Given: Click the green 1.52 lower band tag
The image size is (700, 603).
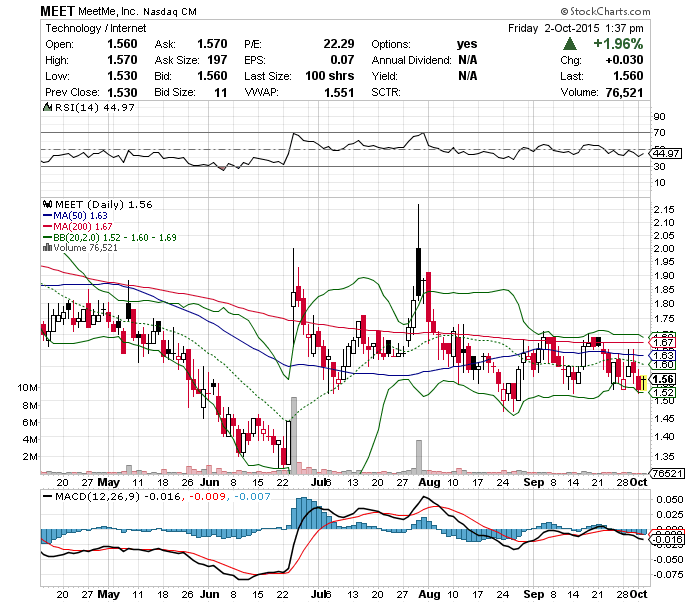Looking at the screenshot, I should (x=663, y=392).
